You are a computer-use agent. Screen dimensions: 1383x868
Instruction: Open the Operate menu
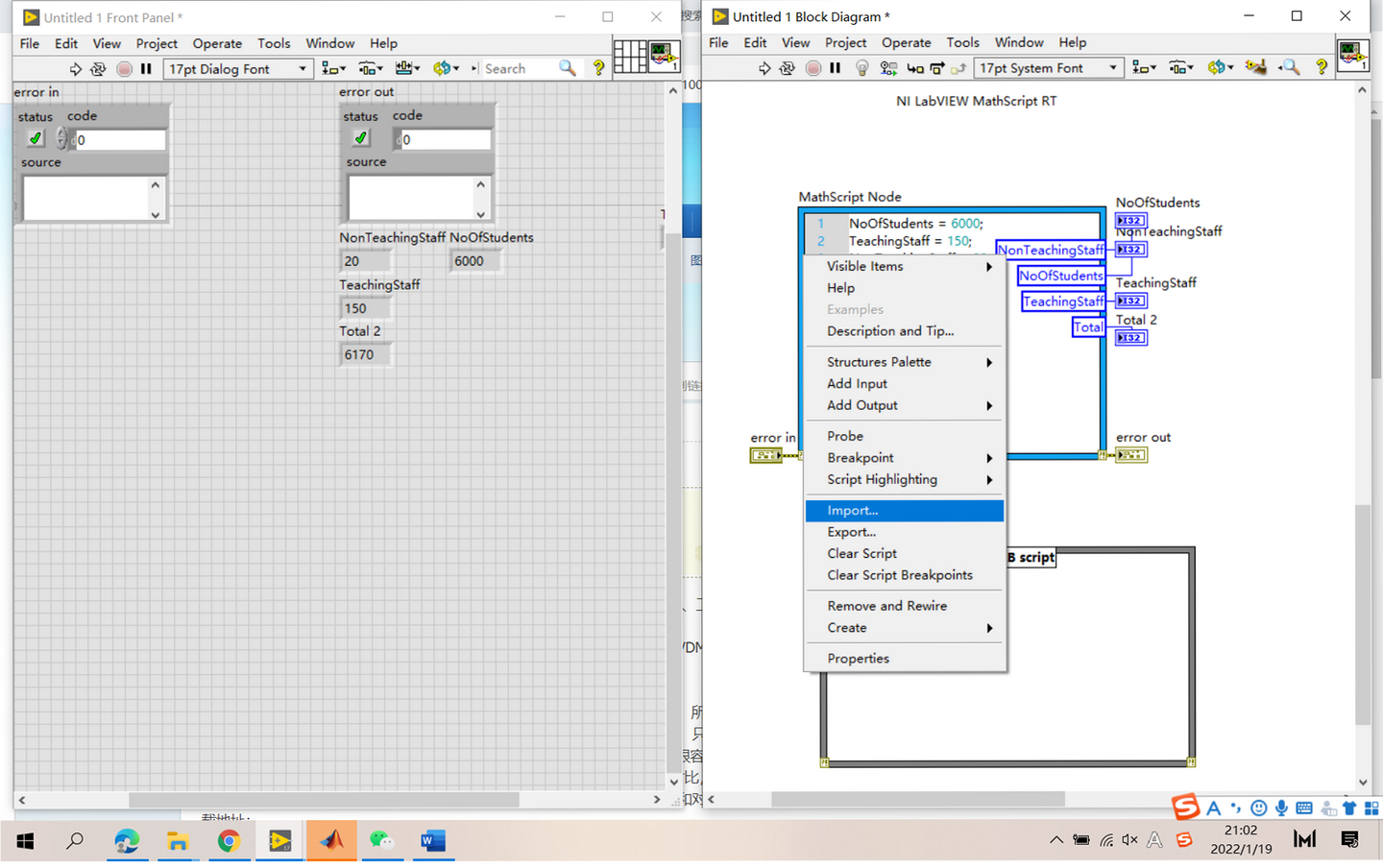pyautogui.click(x=906, y=42)
